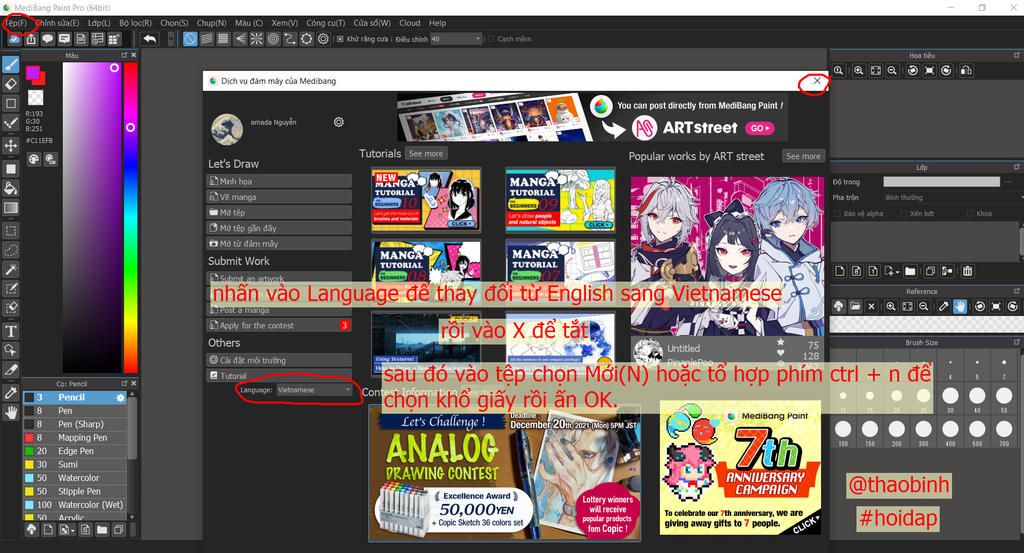Toggle radial snap guide

click(x=257, y=39)
